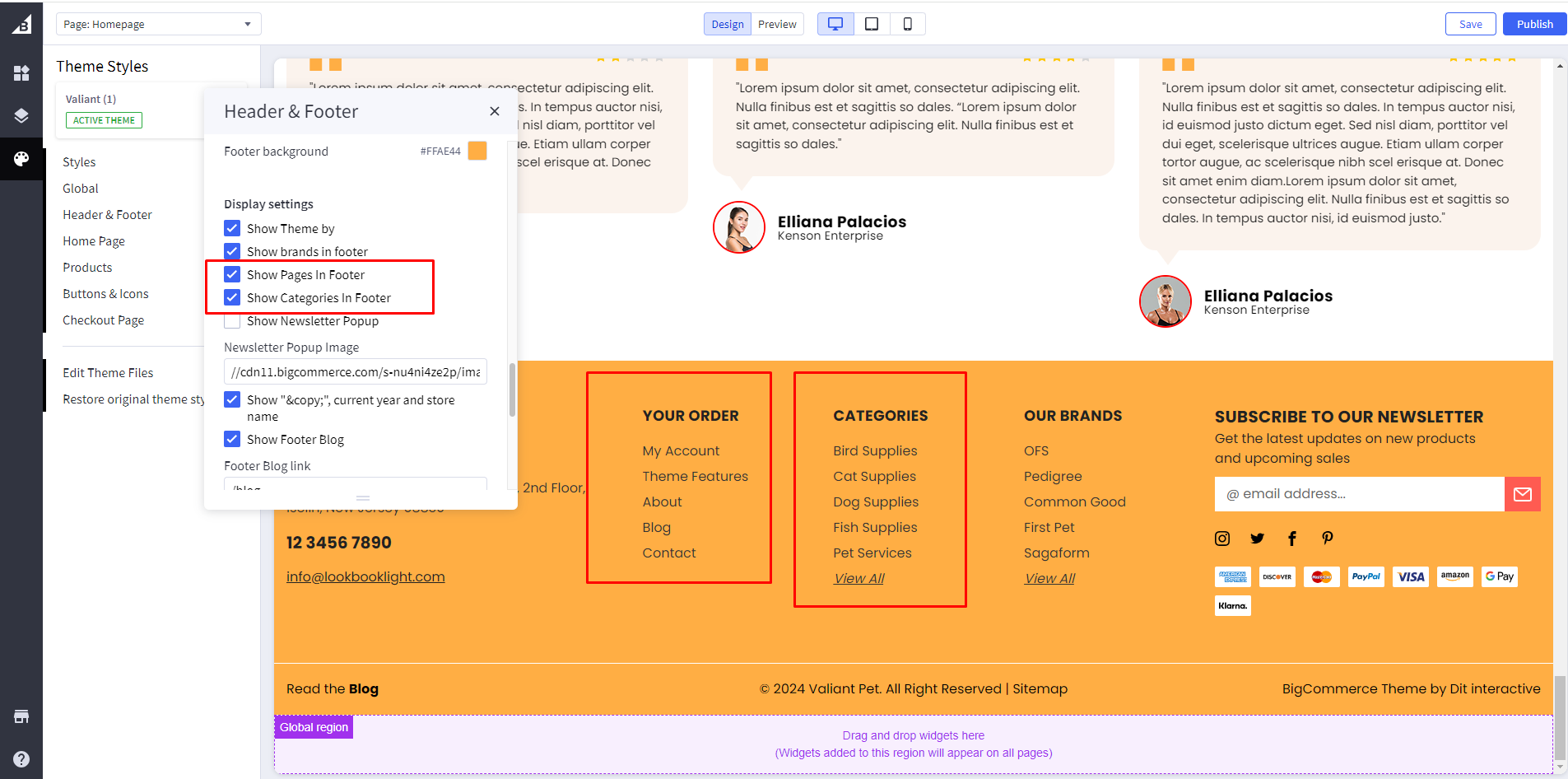This screenshot has height=779, width=1568.
Task: Open Header & Footer menu item
Action: click(x=107, y=215)
